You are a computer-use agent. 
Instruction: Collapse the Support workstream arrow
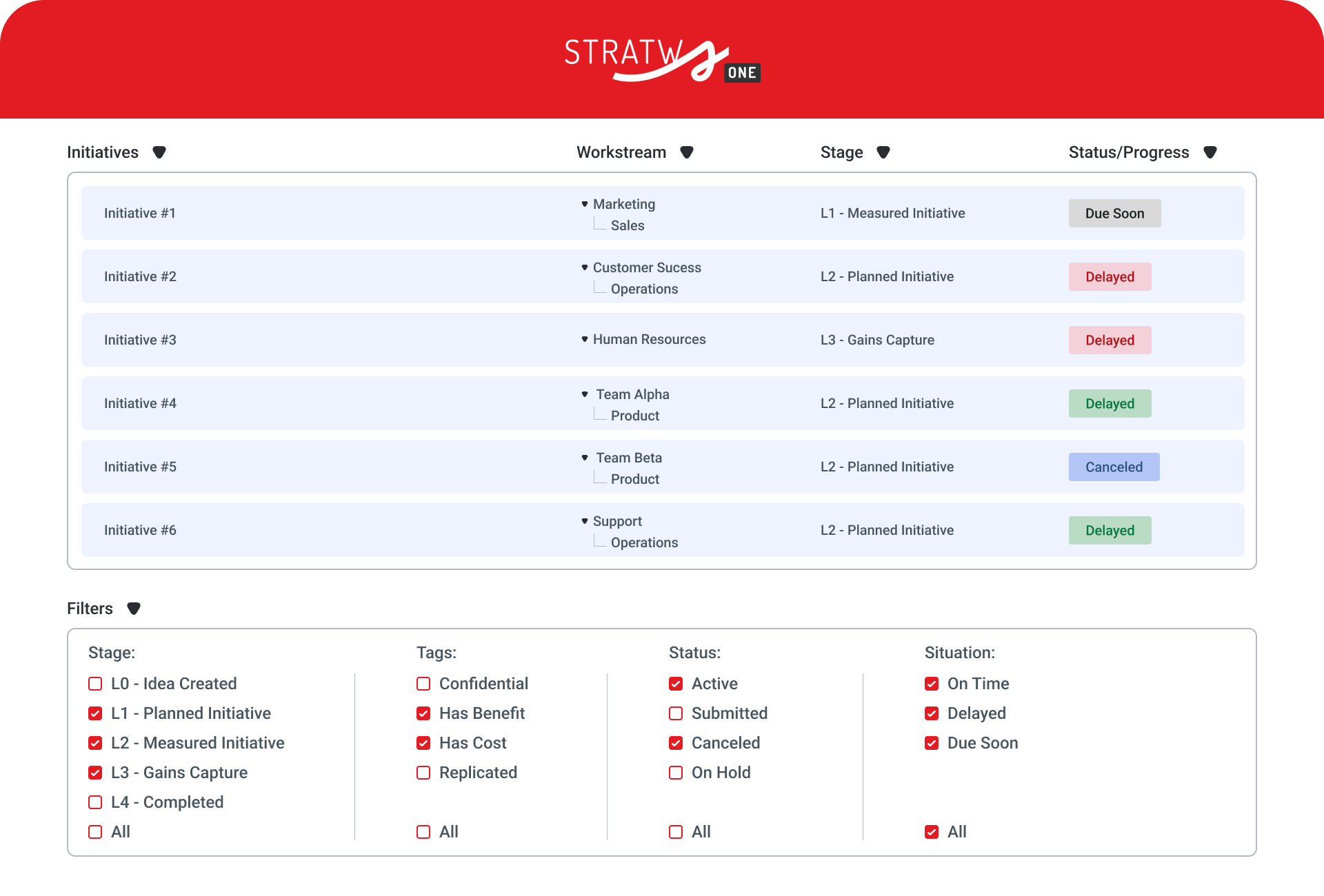585,521
